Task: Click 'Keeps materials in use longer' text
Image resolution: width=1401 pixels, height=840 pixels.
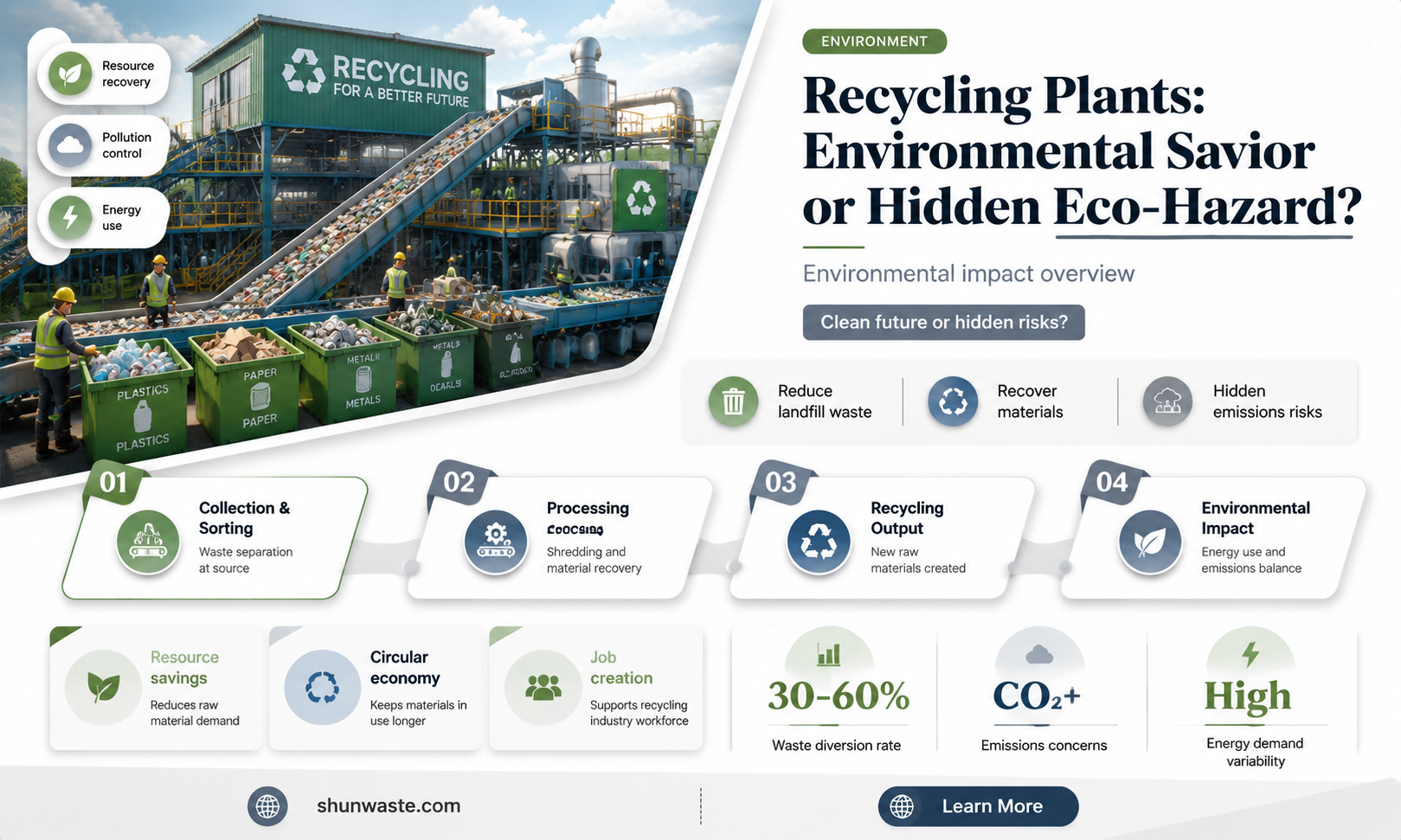Action: (x=418, y=713)
